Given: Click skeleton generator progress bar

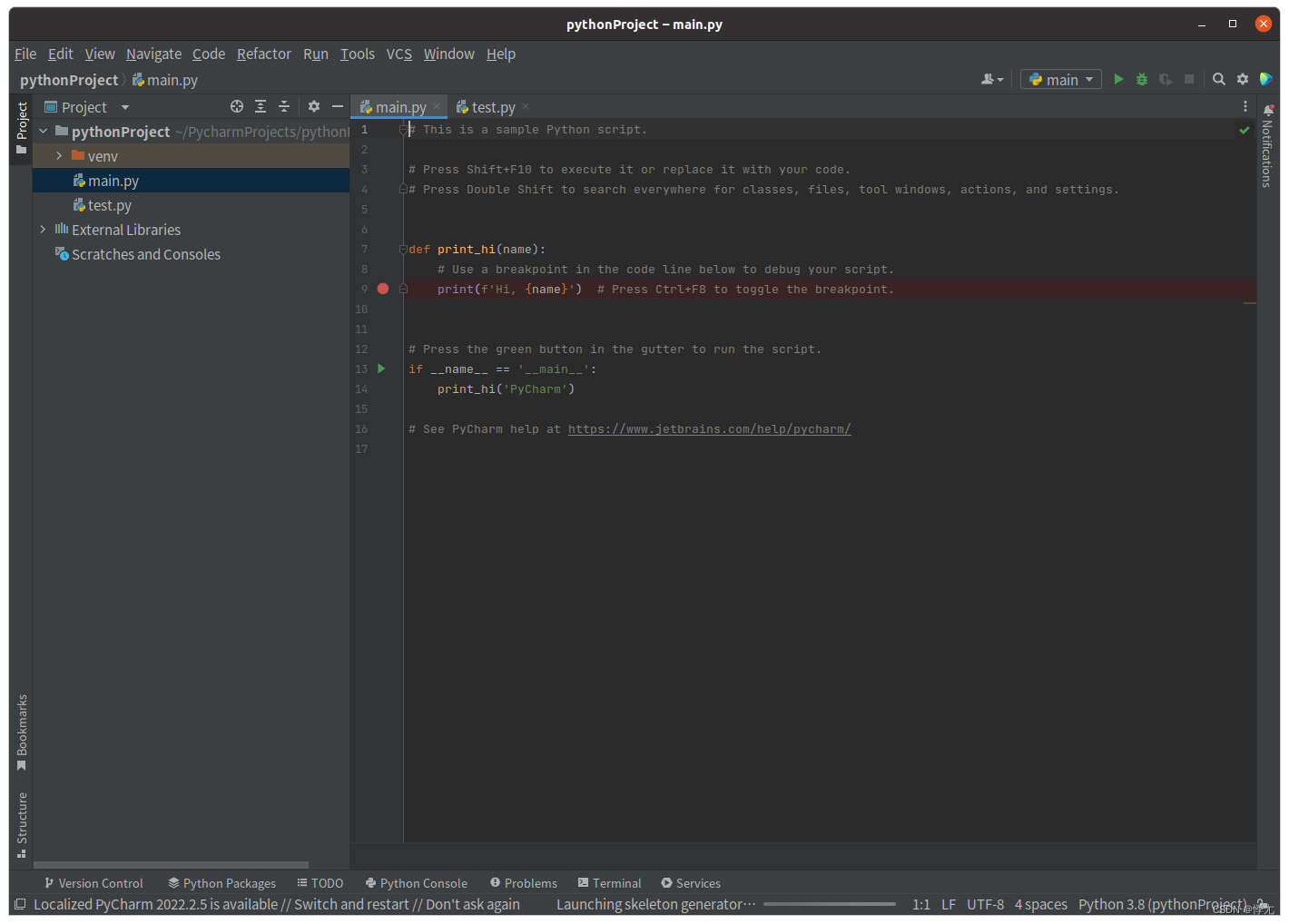Looking at the screenshot, I should click(x=830, y=904).
